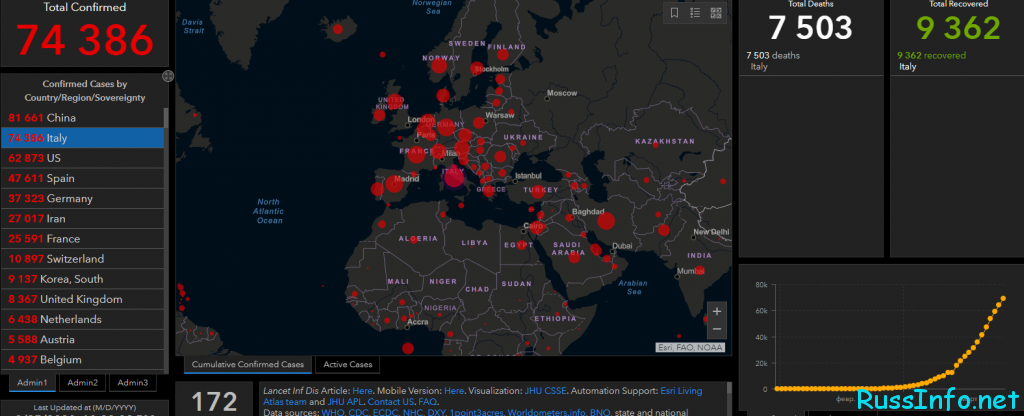Open the JHU CSSE link
This screenshot has width=1024, height=416.
click(545, 391)
